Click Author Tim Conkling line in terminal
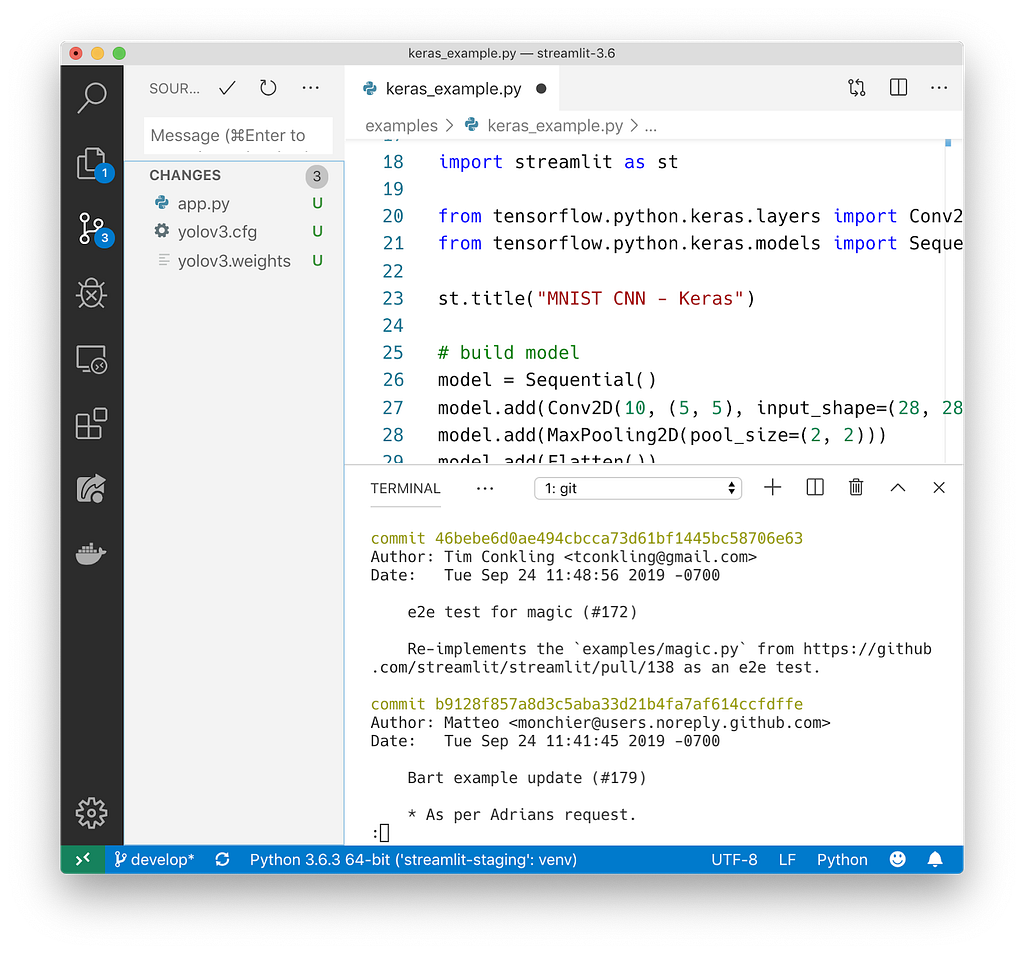Image resolution: width=1024 pixels, height=954 pixels. tap(564, 556)
